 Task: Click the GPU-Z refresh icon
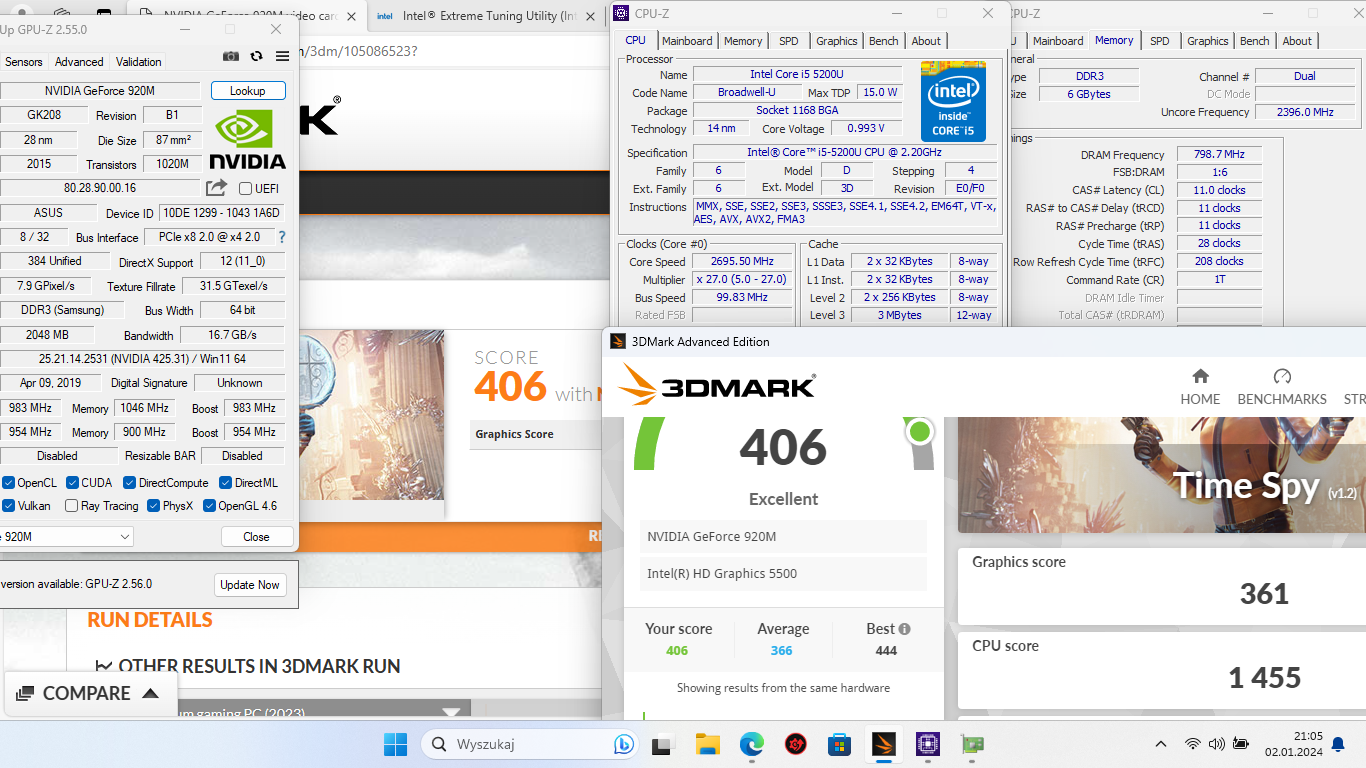(257, 57)
